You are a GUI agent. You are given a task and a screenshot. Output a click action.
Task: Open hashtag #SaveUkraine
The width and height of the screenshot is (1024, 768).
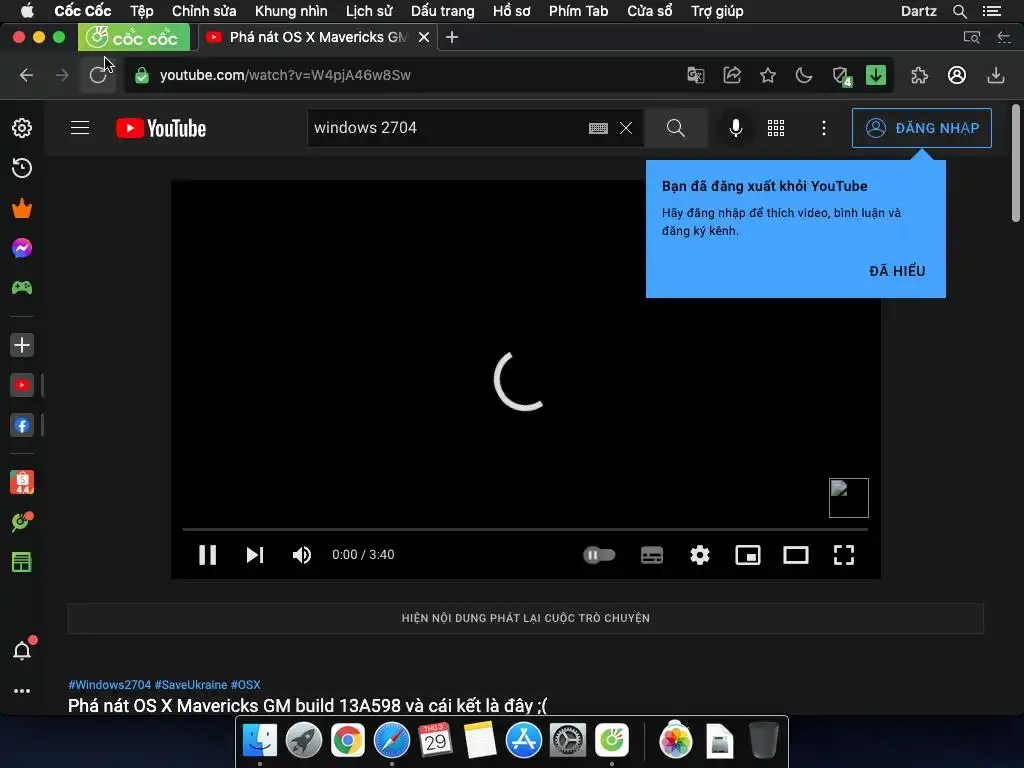pos(191,685)
